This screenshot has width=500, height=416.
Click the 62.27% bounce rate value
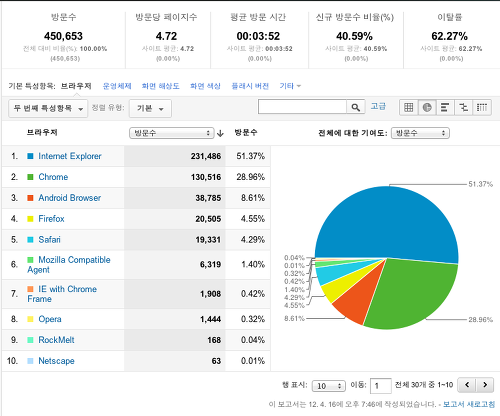click(x=449, y=36)
